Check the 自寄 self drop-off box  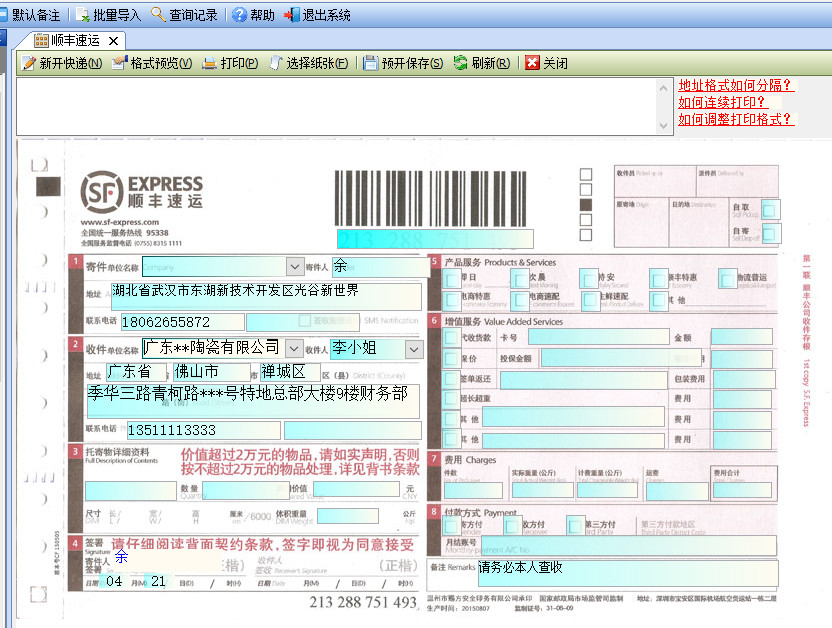pos(770,233)
